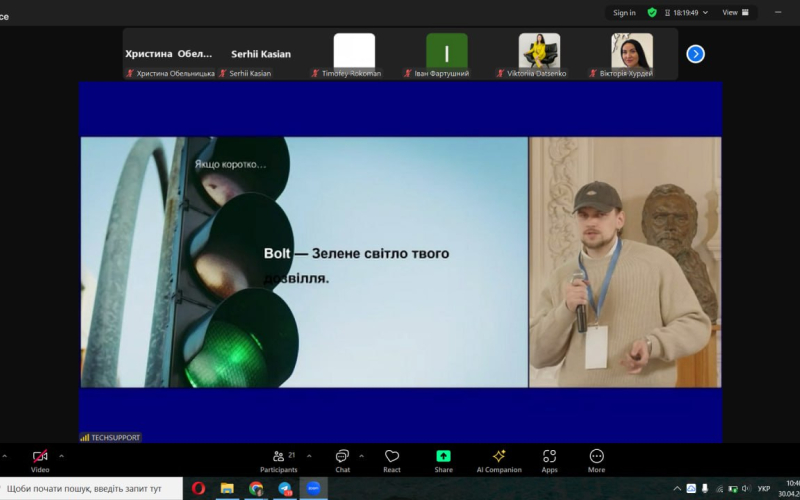The width and height of the screenshot is (800, 500).
Task: Click the microphone icon in the system tray
Action: 705,489
